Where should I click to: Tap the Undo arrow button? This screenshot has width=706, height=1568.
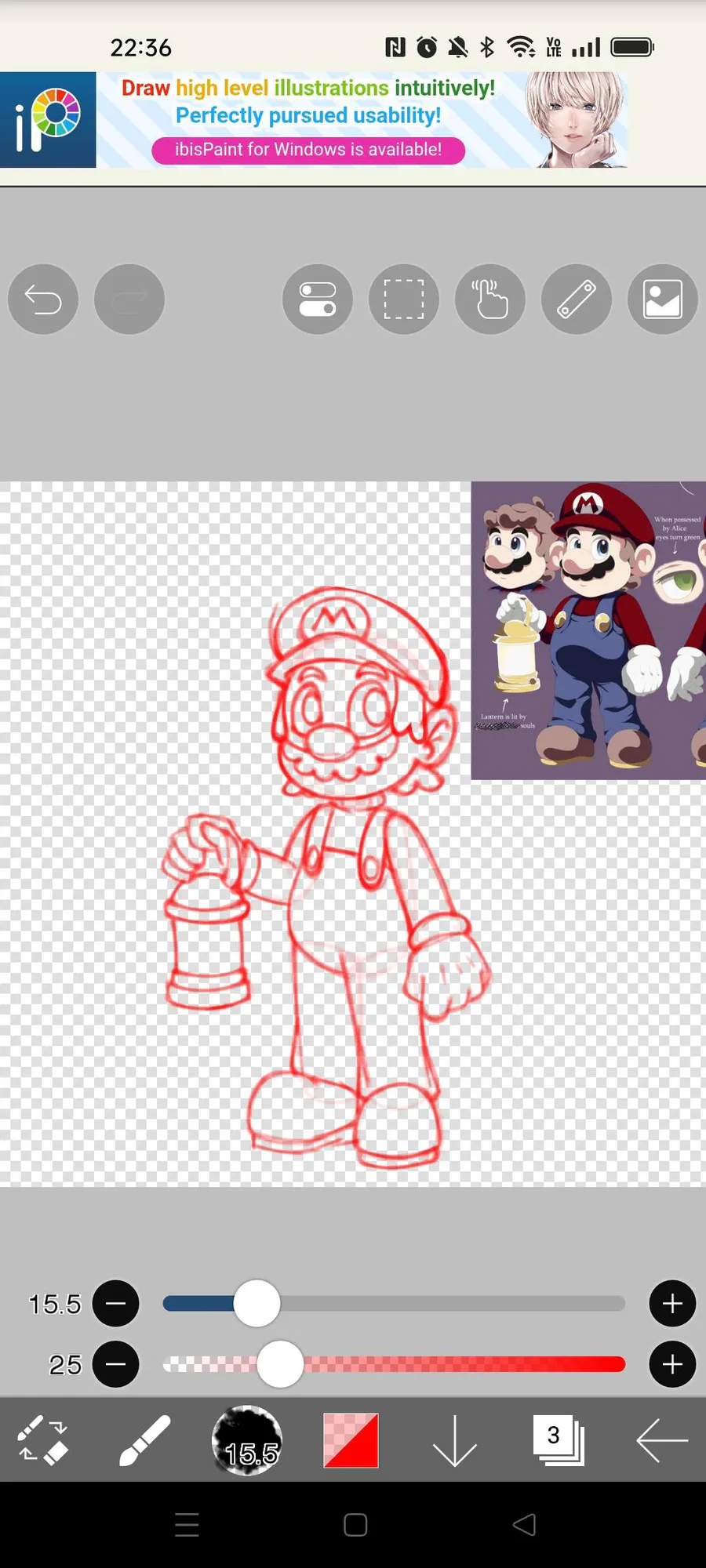(43, 299)
